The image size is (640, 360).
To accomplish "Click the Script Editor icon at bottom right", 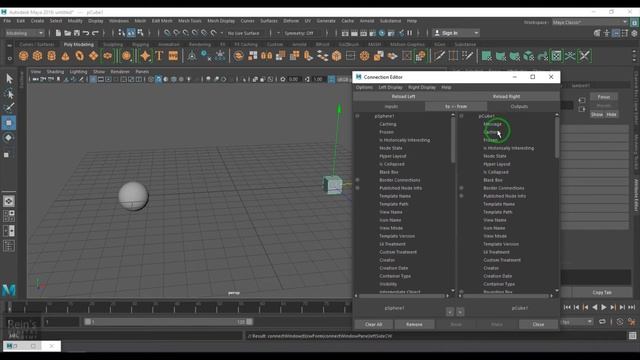I will pyautogui.click(x=633, y=336).
